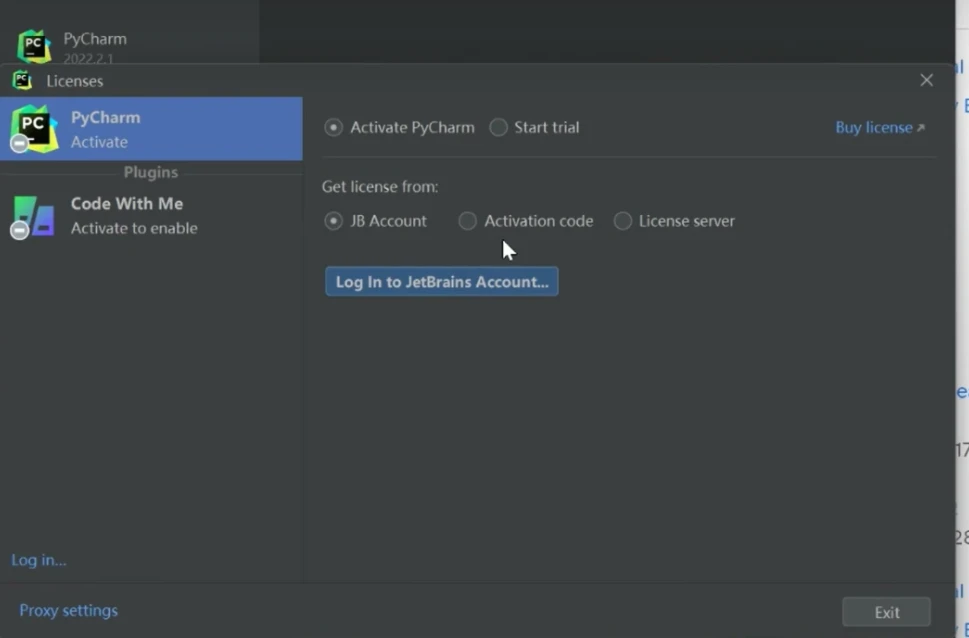Select JB Account as the license source

[334, 221]
